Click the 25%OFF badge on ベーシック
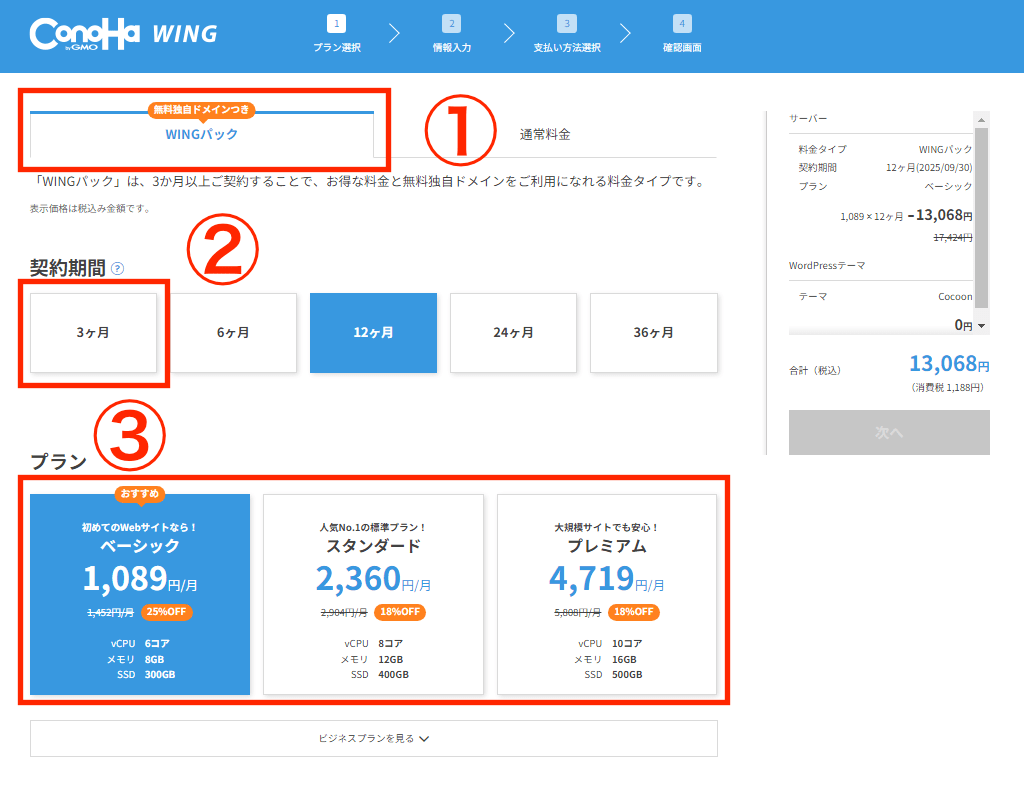Screen dimensions: 1024x786 pyautogui.click(x=167, y=612)
